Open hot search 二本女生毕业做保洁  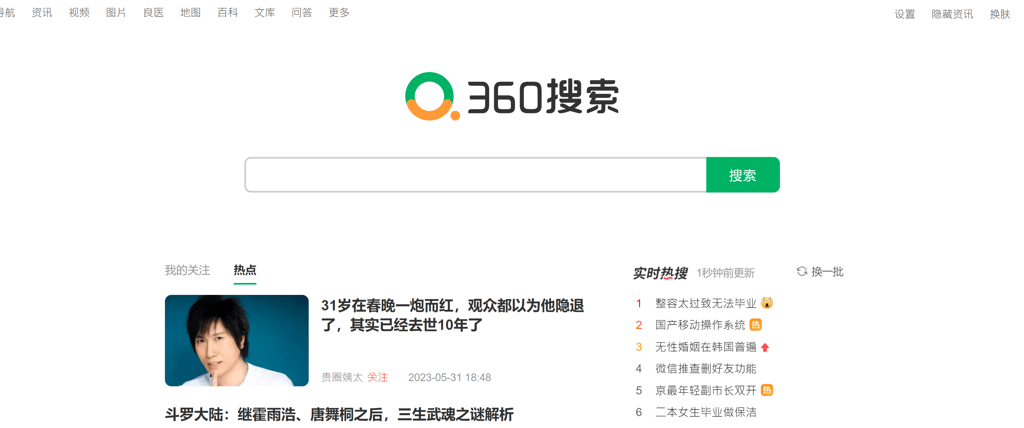click(706, 412)
